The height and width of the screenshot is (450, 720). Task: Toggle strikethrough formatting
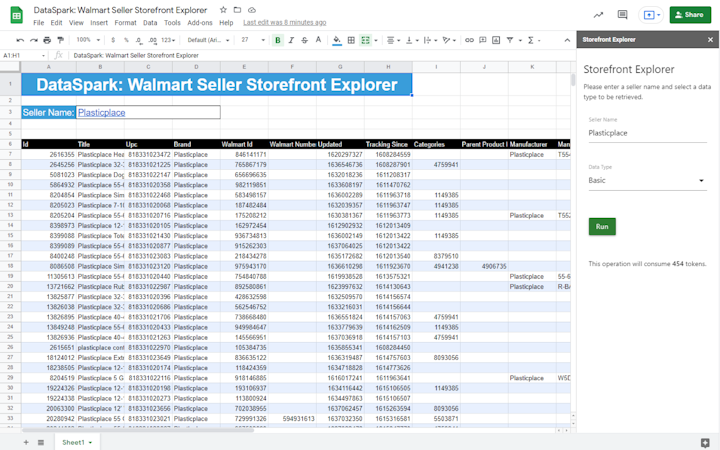tap(304, 40)
